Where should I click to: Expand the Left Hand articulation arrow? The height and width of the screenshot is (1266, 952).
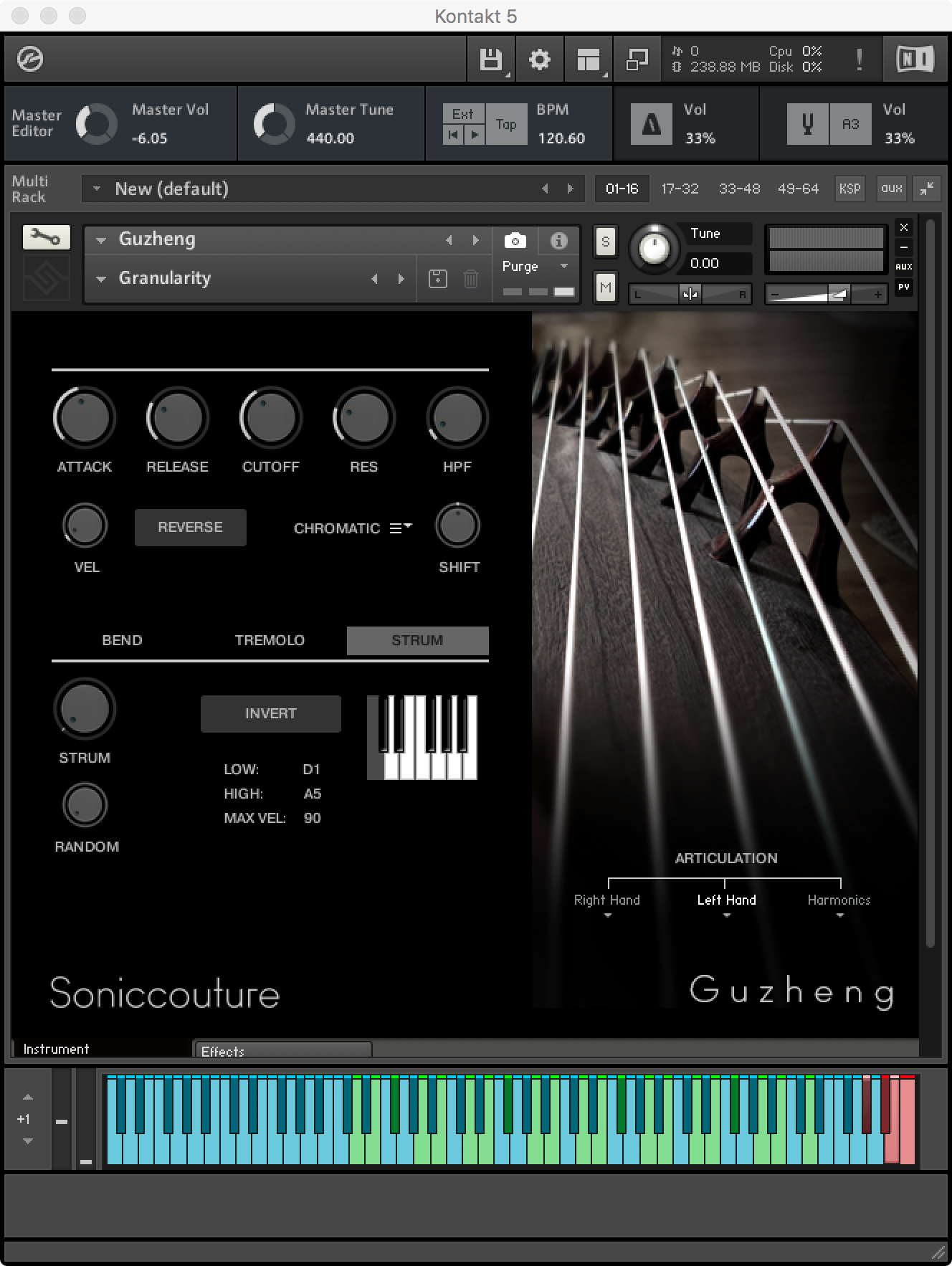(726, 915)
